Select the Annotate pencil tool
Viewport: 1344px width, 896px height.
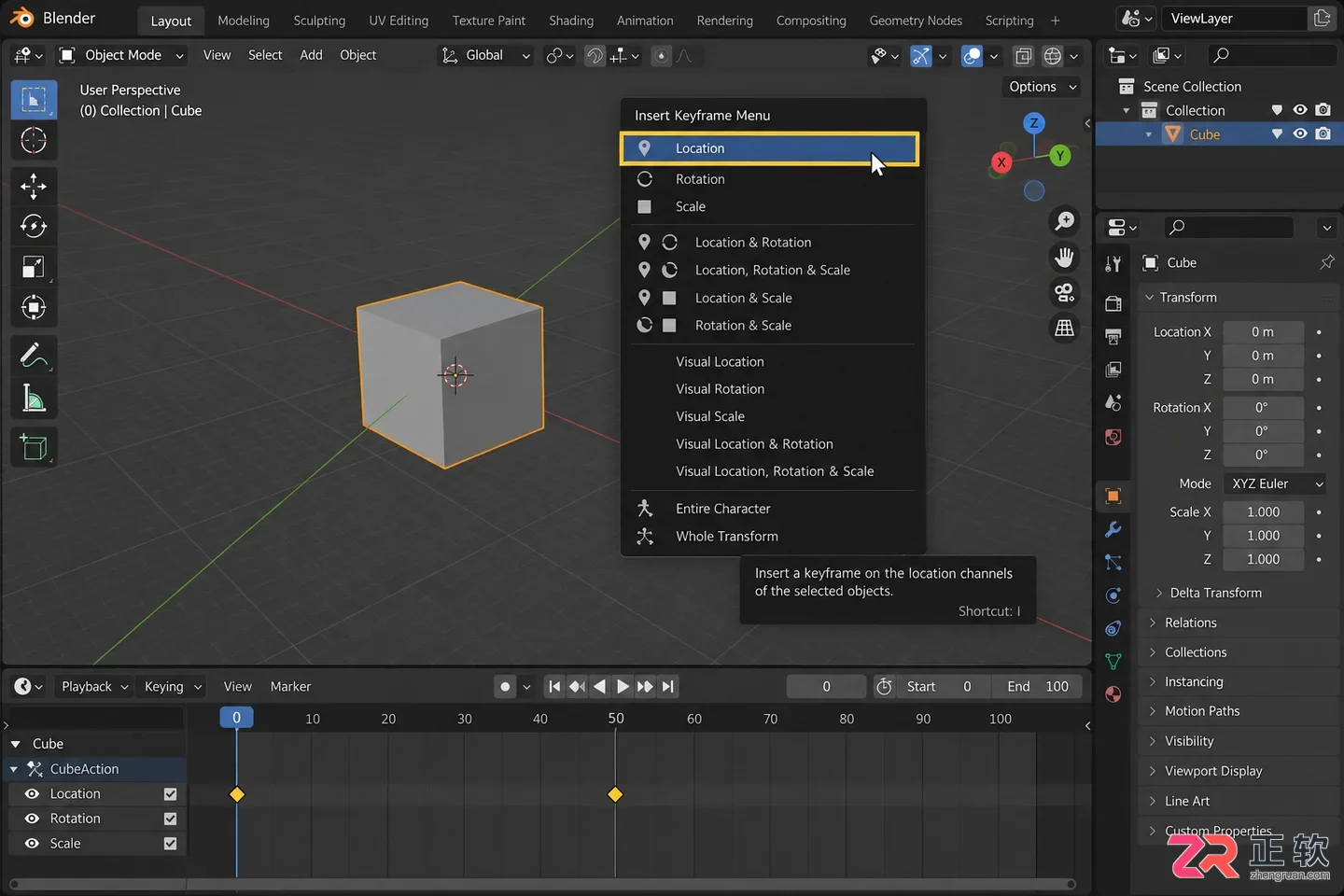[34, 356]
